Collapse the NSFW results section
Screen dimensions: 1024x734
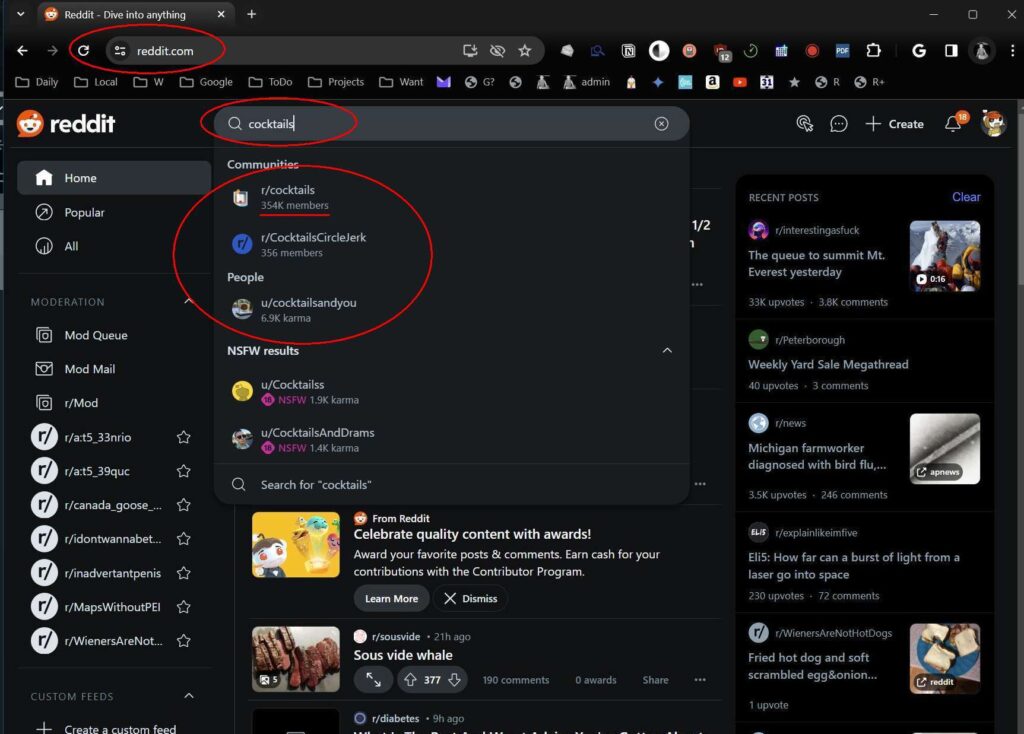coord(667,351)
